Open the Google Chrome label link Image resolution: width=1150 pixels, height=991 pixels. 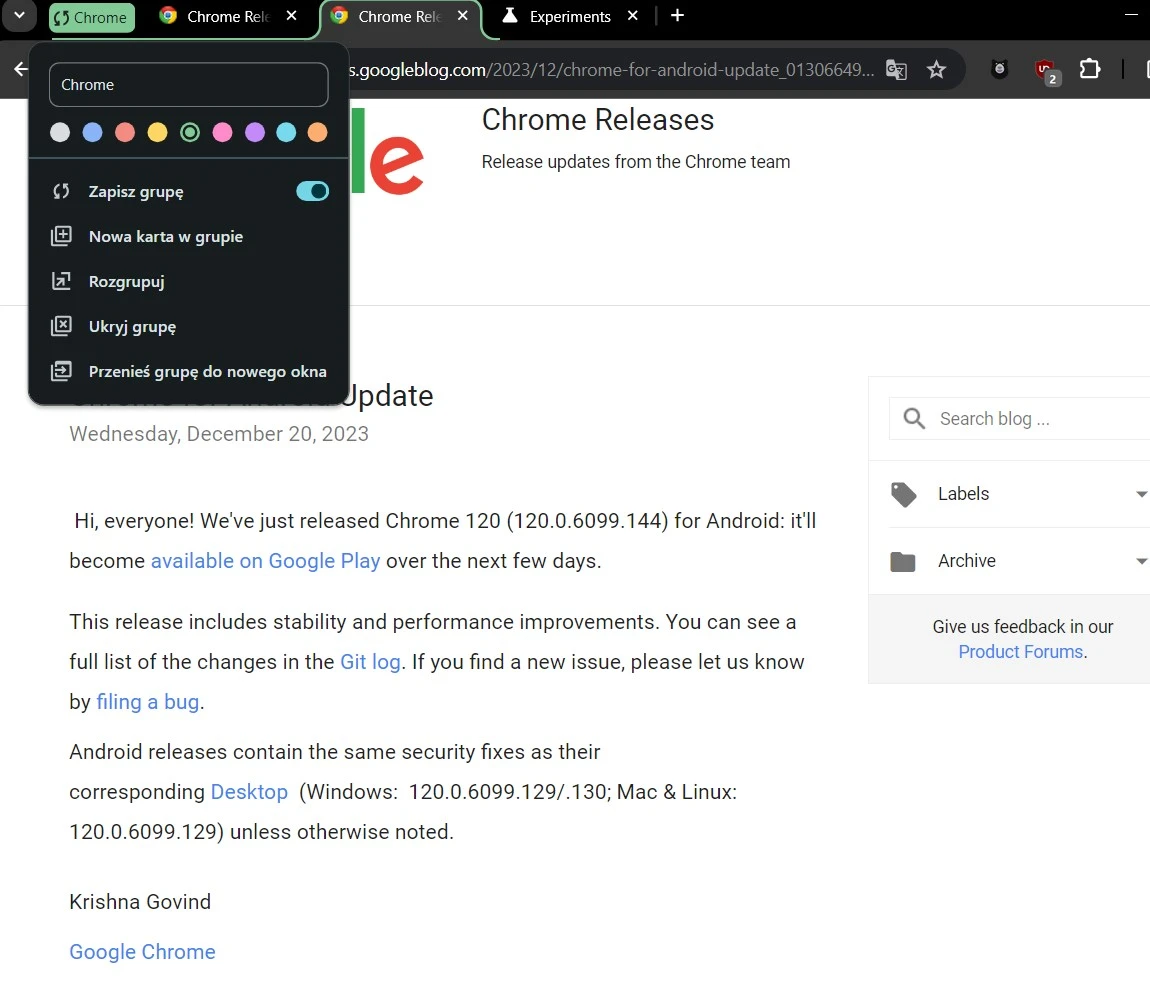pos(142,951)
